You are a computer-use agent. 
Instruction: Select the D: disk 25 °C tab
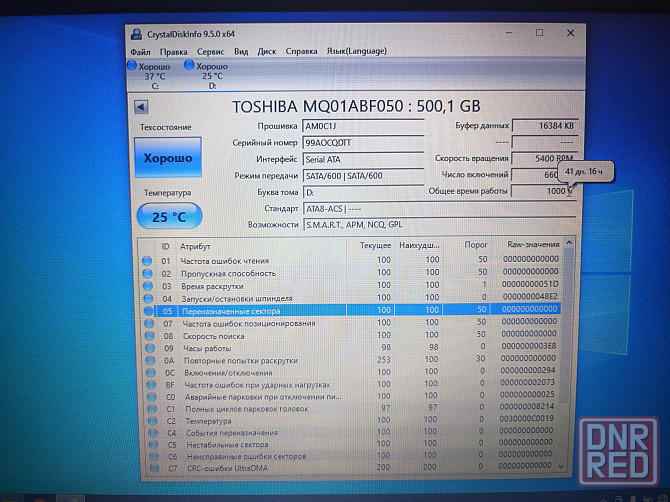click(212, 76)
